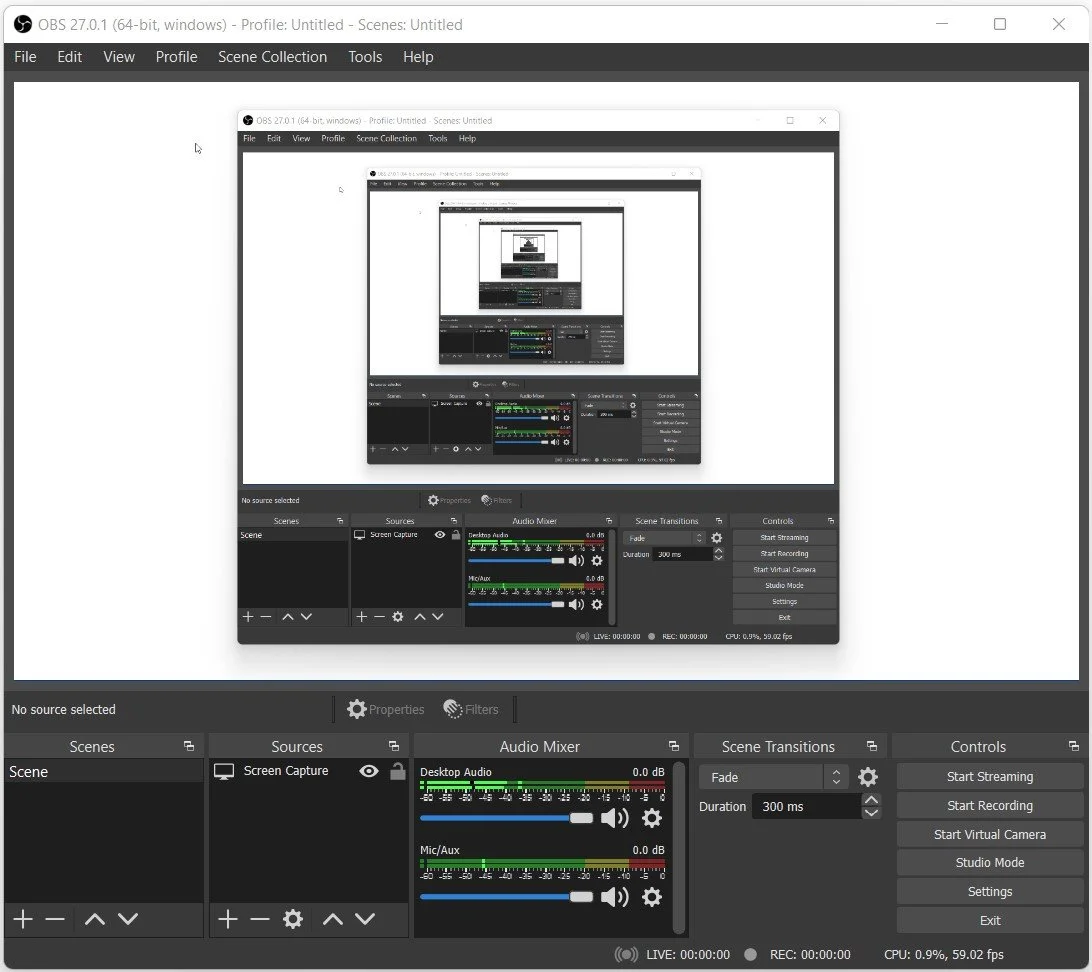
Task: Click the Audio Mixer vertical scrollbar
Action: click(x=679, y=847)
